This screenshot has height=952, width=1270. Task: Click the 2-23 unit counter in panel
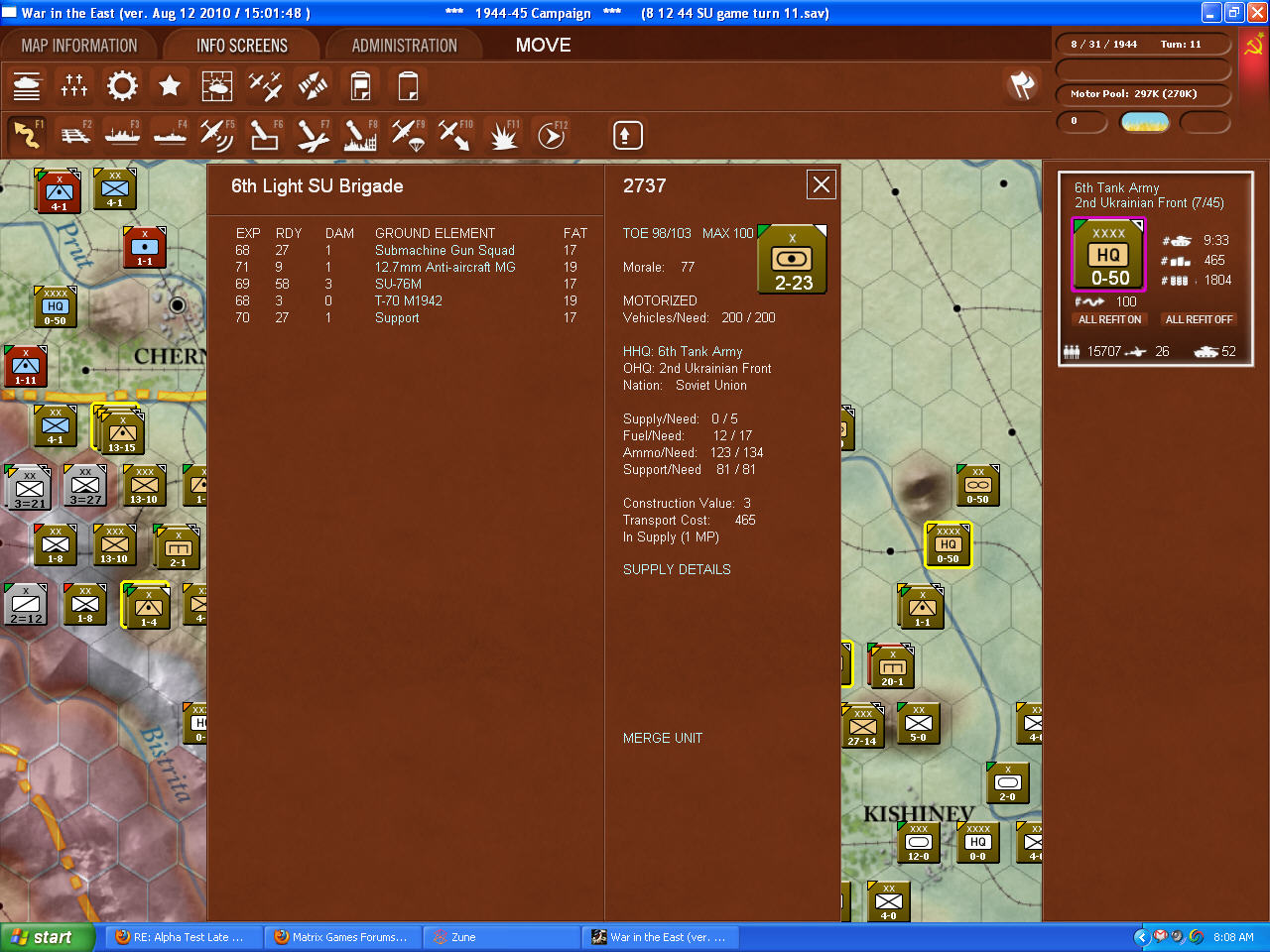tap(793, 260)
